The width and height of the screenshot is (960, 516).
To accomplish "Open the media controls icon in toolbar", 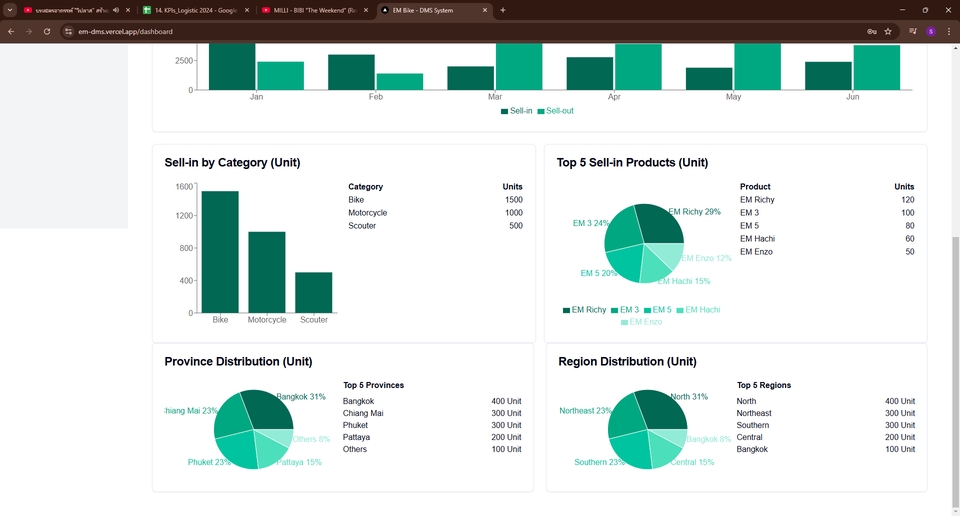I will [x=913, y=31].
